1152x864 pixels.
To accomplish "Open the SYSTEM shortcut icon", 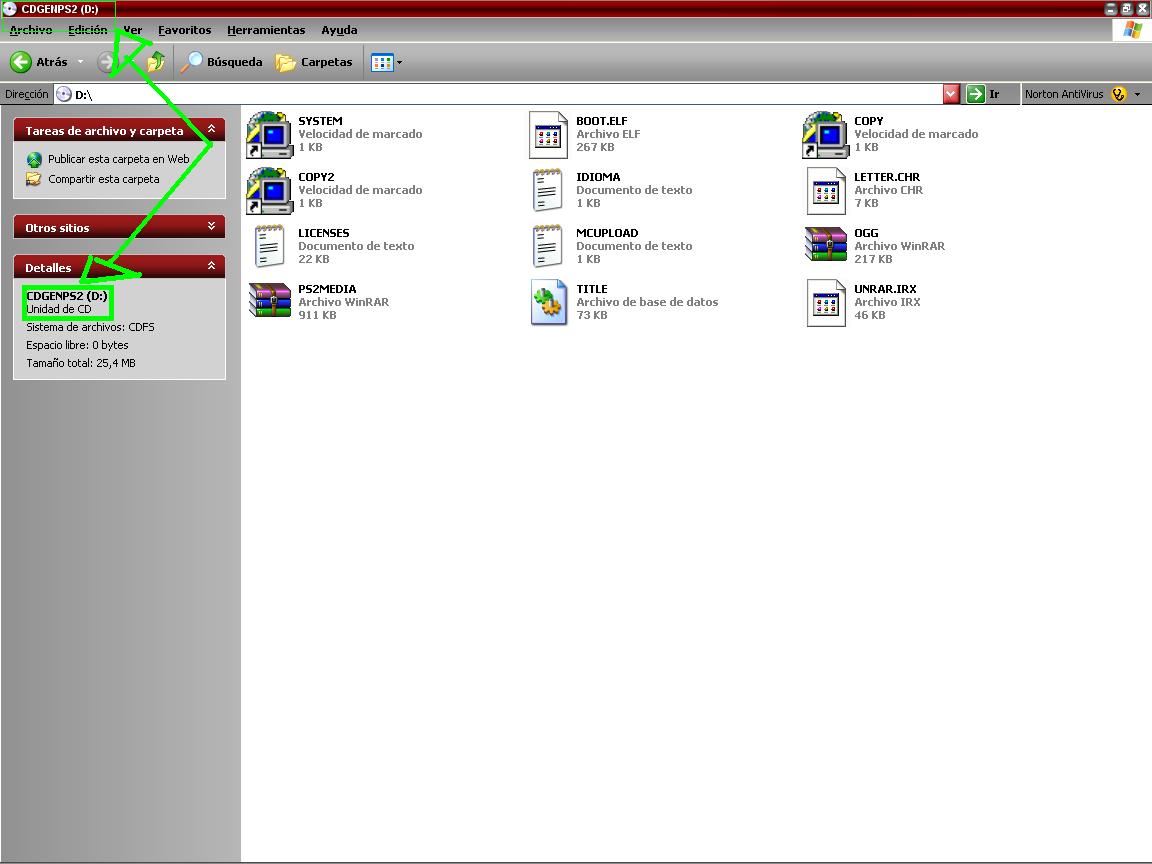I will [270, 134].
